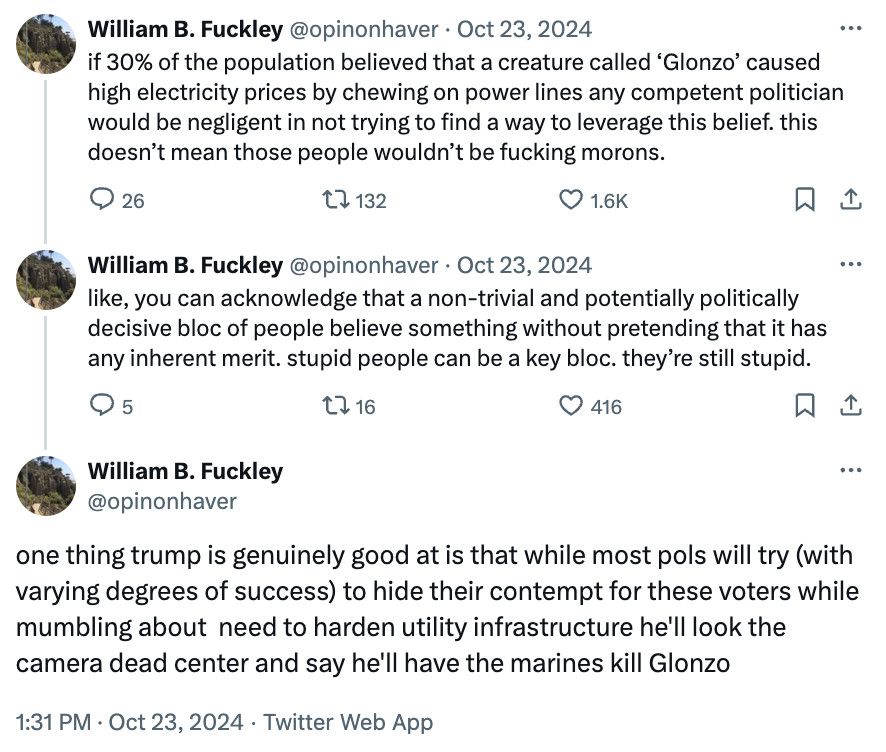Screen dimensions: 886x752
Task: Like the tweet with 416 likes
Action: point(569,406)
